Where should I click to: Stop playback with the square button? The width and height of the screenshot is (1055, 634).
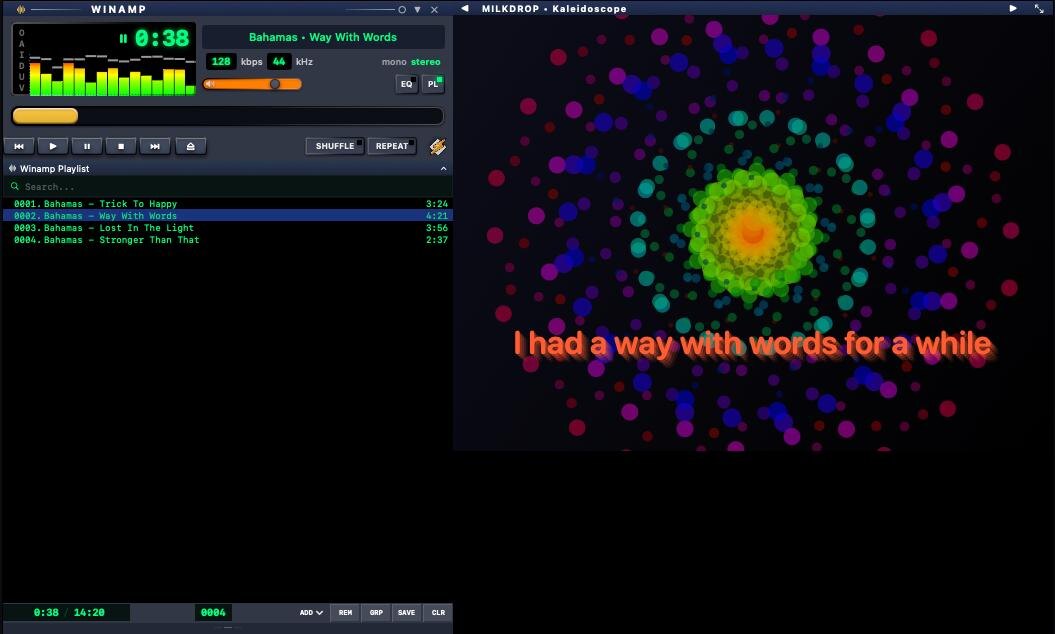coord(121,146)
